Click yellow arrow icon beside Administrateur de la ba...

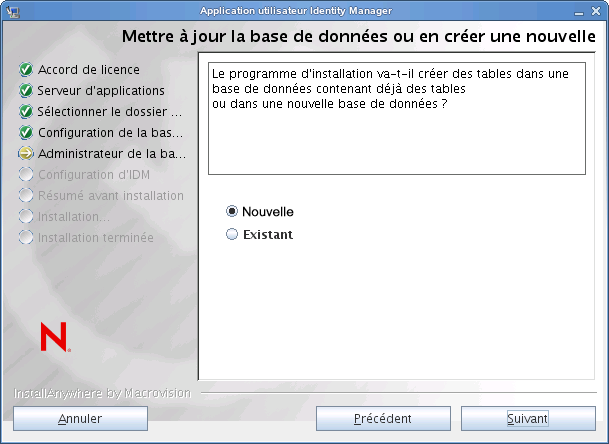pos(26,153)
